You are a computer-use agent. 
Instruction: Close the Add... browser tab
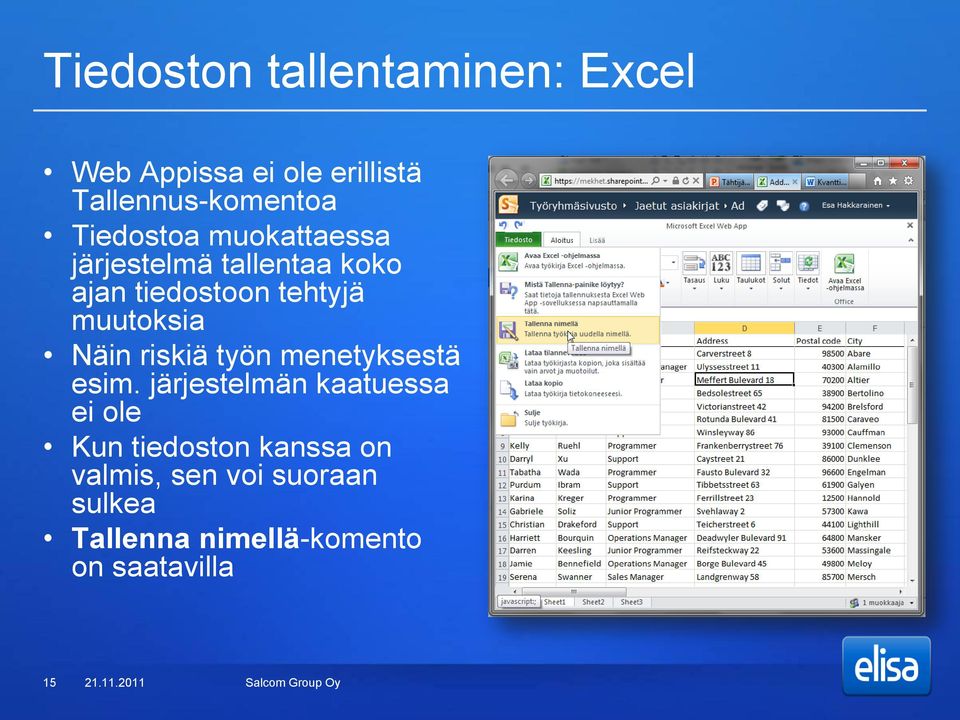795,182
